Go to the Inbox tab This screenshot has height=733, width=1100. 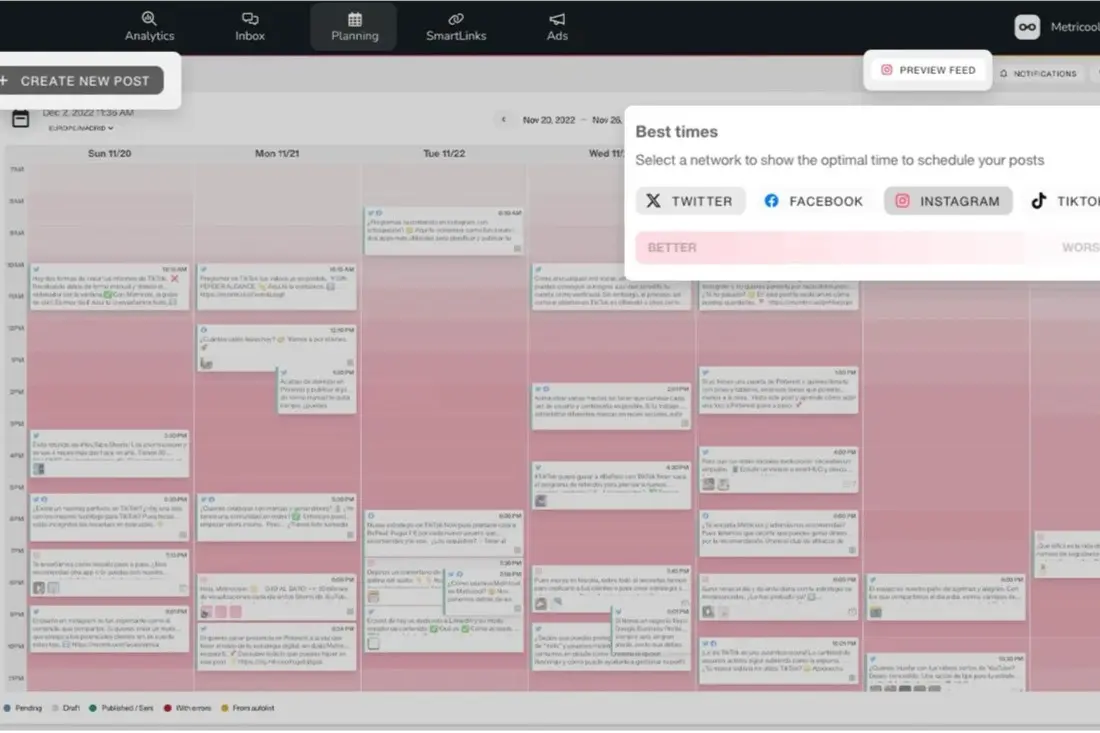point(250,27)
